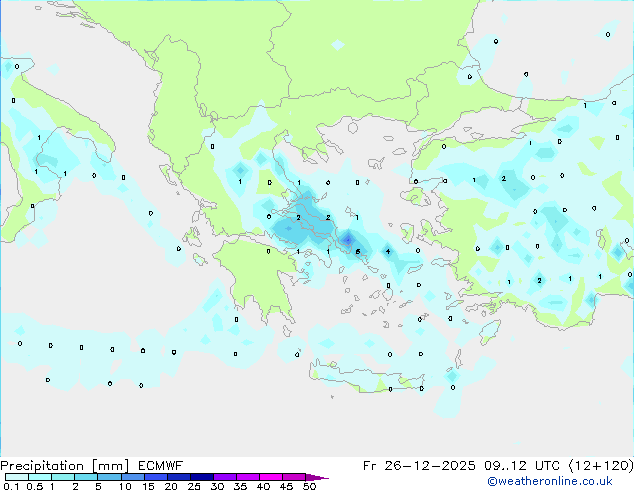This screenshot has height=490, width=634.
Task: Open the weatheronline.co.uk link text
Action: [550, 481]
